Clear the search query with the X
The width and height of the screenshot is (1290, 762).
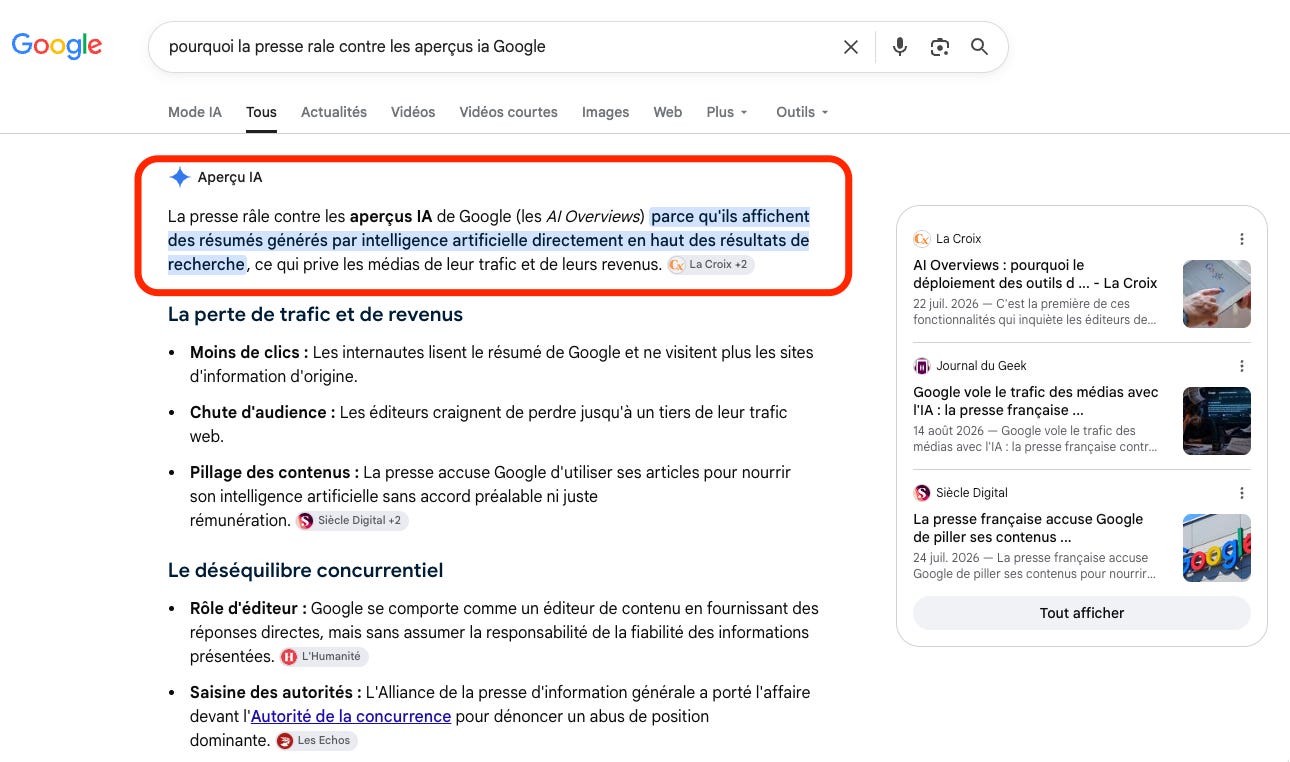(x=851, y=47)
